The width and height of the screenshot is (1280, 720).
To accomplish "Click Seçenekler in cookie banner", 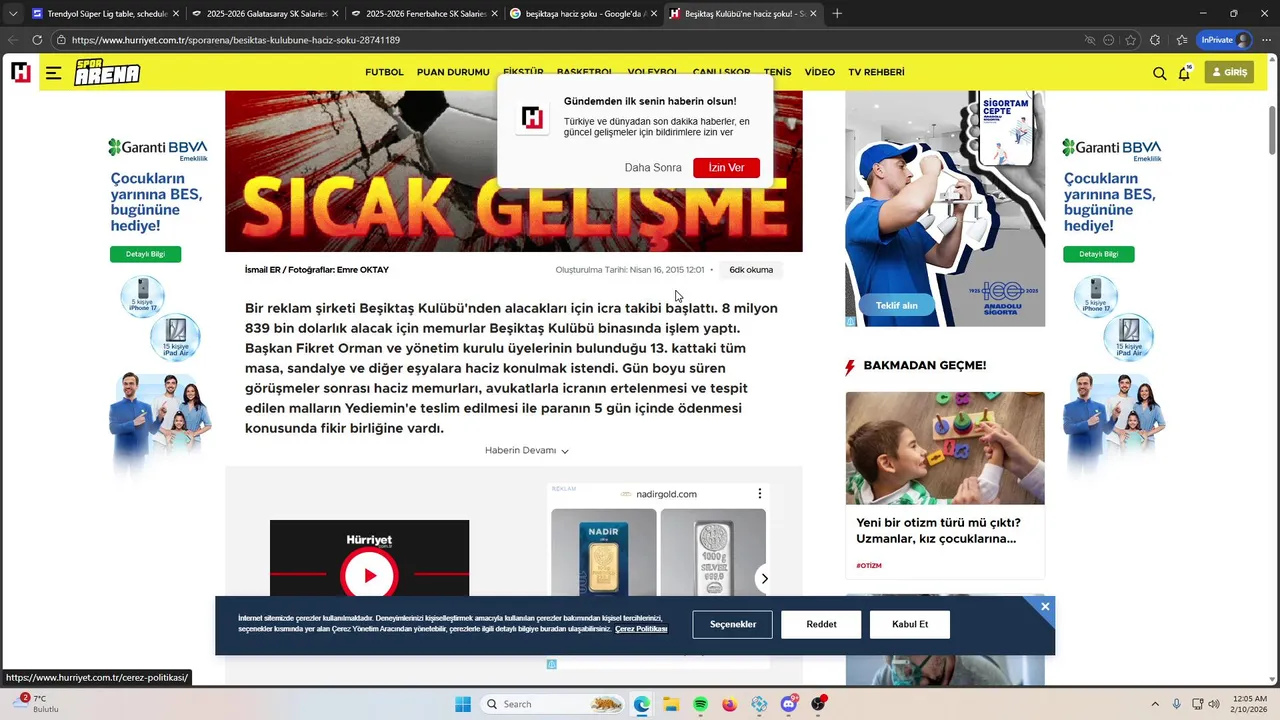I will [x=733, y=624].
